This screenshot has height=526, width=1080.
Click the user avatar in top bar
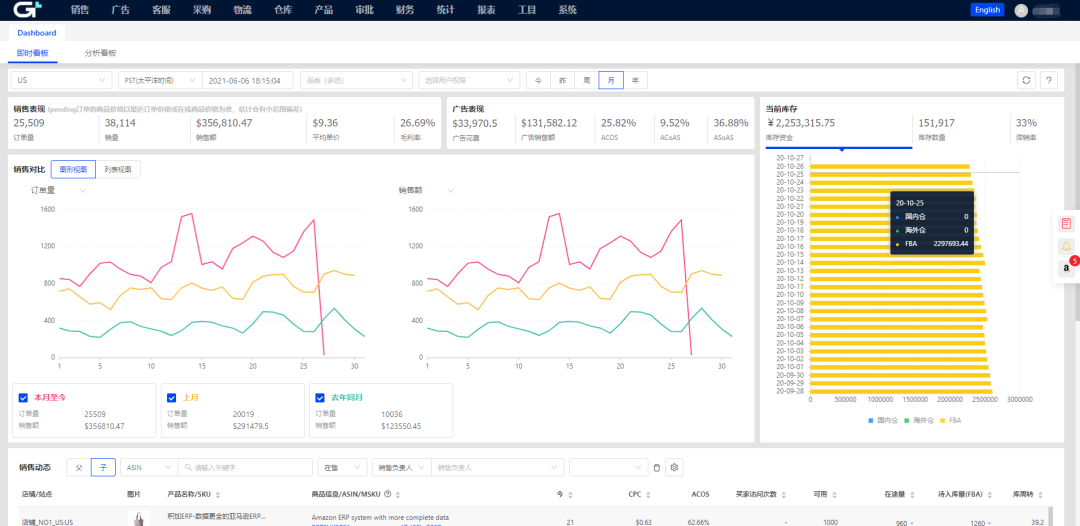tap(1021, 10)
